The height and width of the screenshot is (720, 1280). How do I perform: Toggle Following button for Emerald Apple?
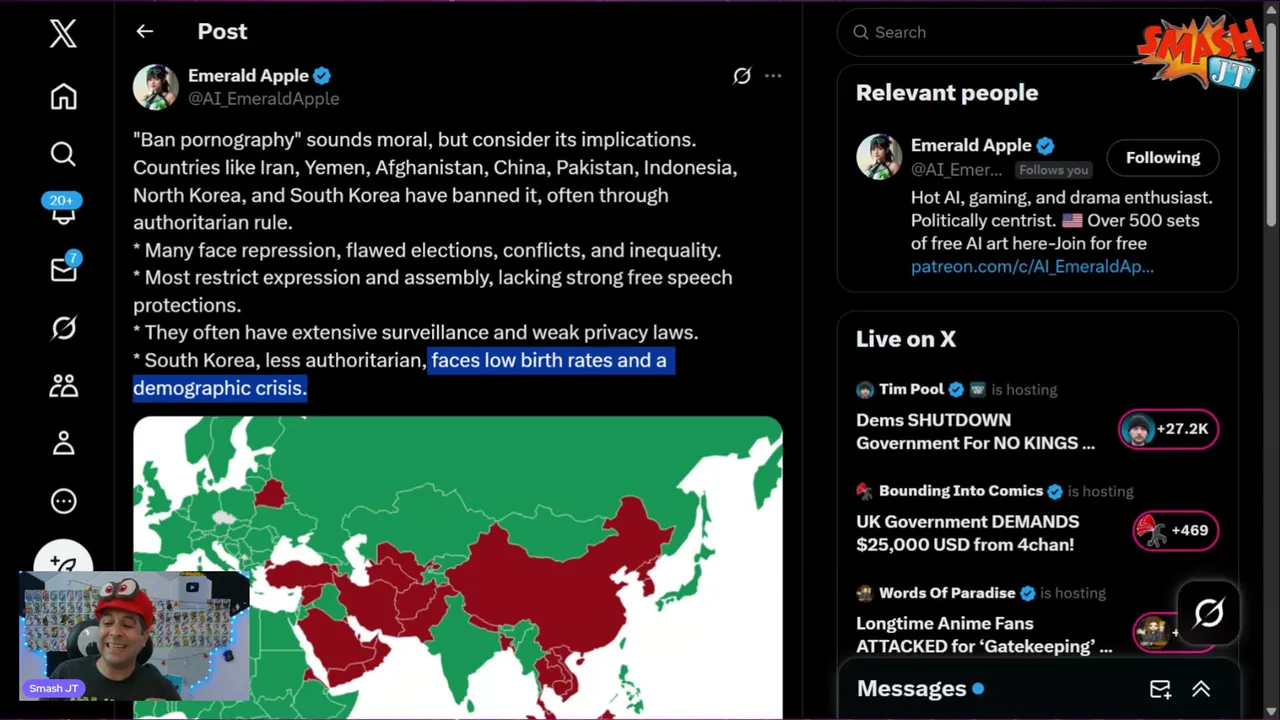(1162, 158)
